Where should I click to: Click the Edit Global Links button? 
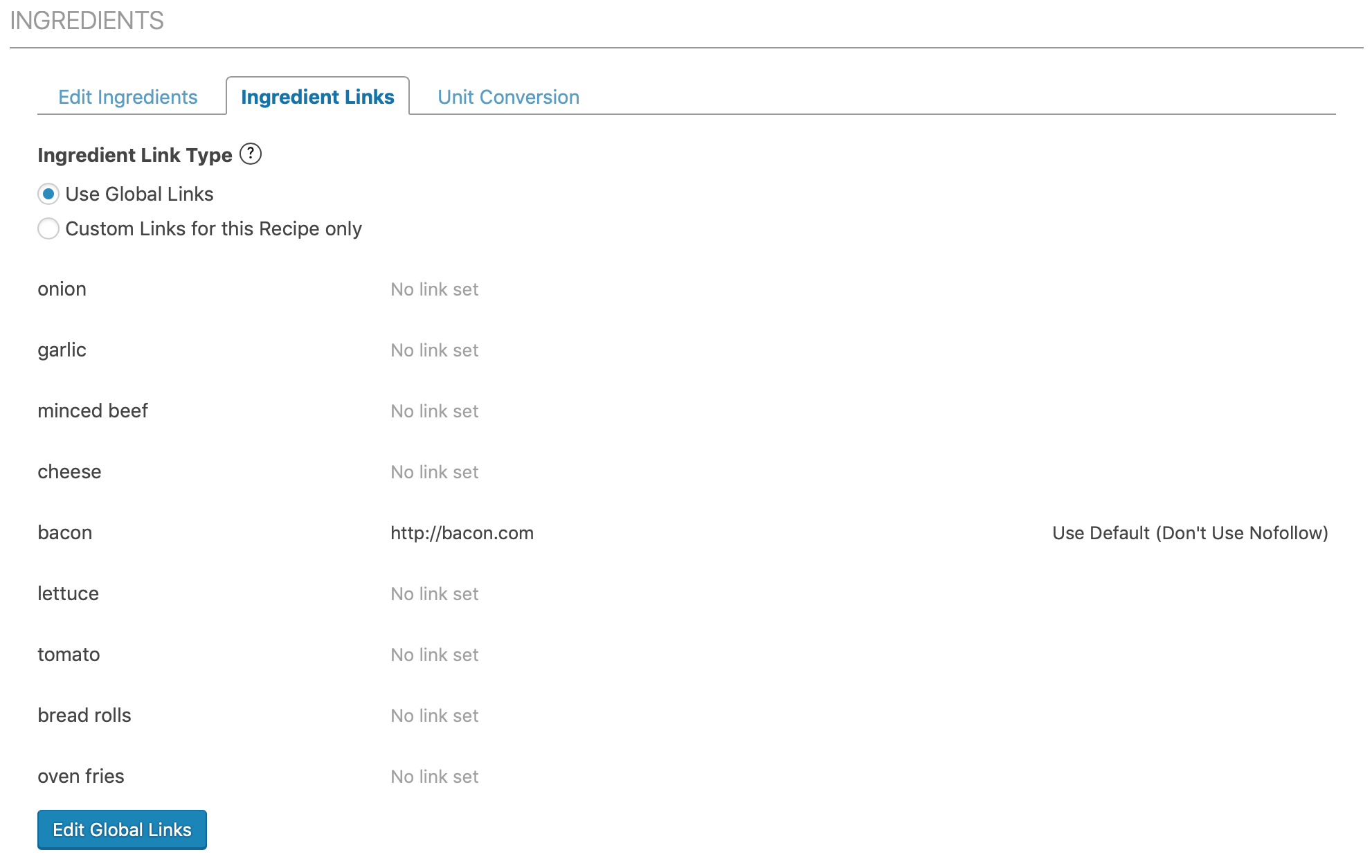[122, 829]
